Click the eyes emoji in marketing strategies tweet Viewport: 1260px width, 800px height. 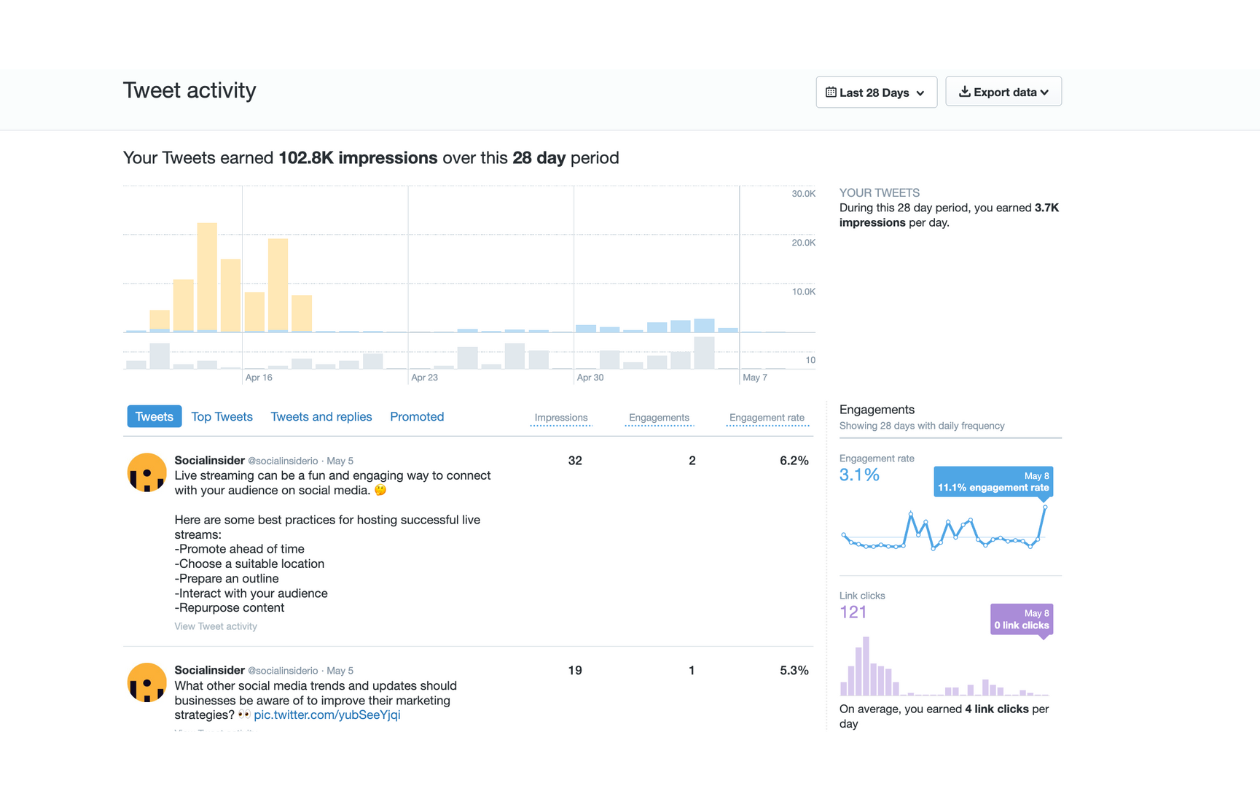pyautogui.click(x=244, y=715)
